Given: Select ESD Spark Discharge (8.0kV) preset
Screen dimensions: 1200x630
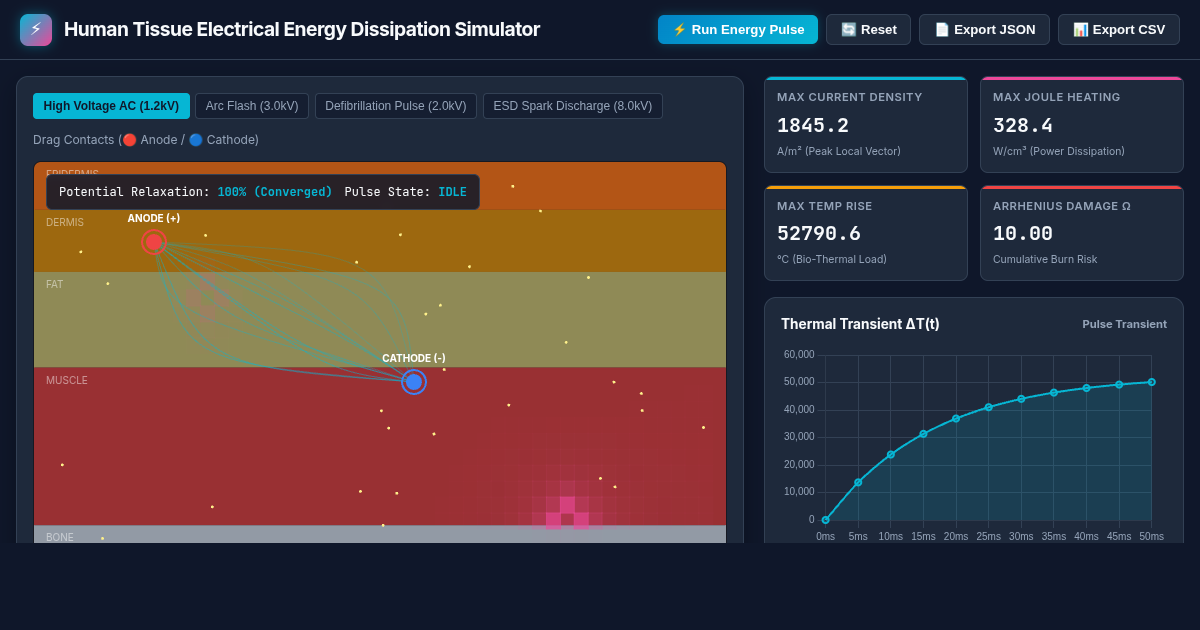Looking at the screenshot, I should (x=573, y=106).
